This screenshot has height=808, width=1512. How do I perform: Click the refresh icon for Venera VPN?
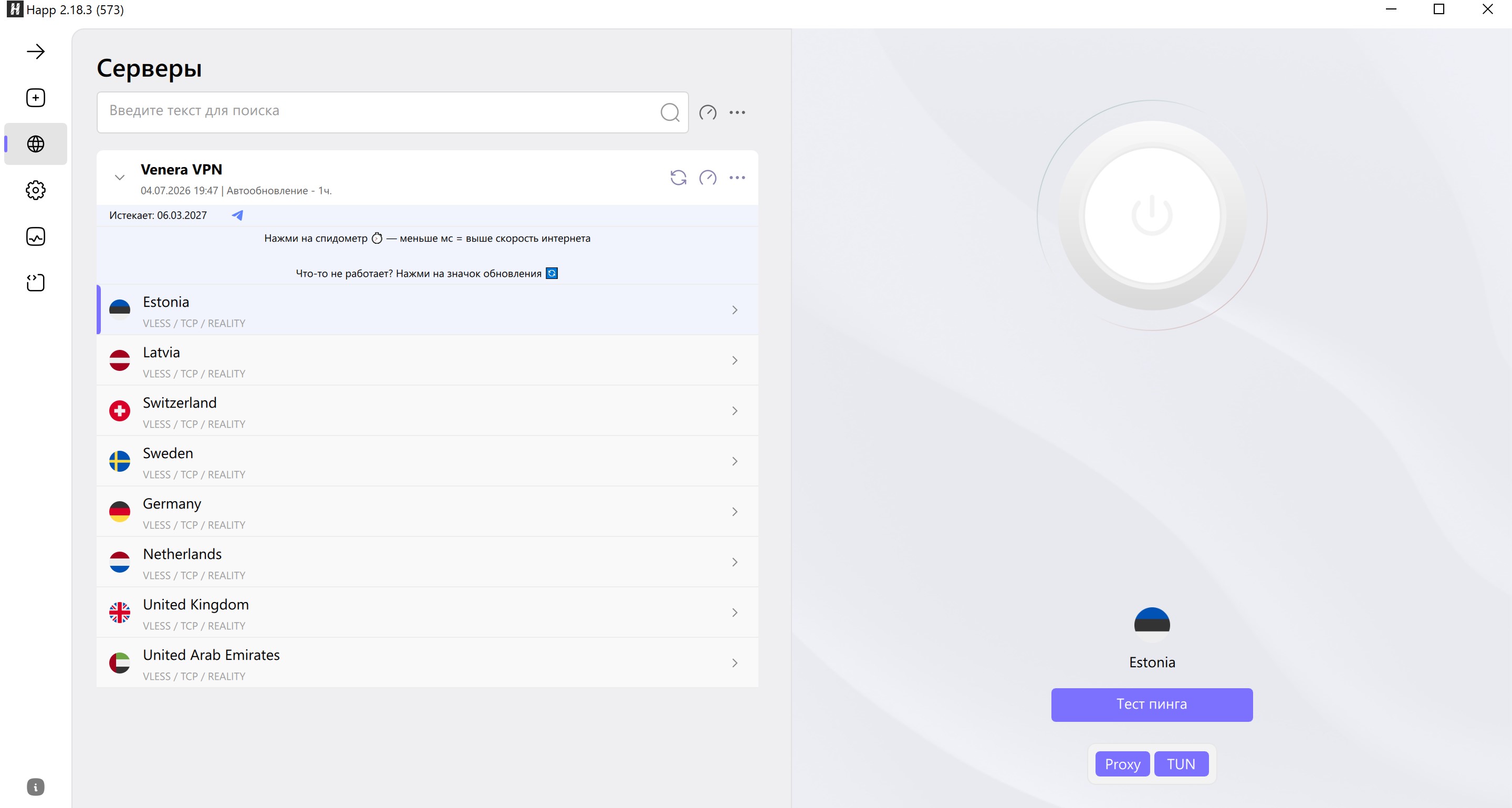point(679,178)
